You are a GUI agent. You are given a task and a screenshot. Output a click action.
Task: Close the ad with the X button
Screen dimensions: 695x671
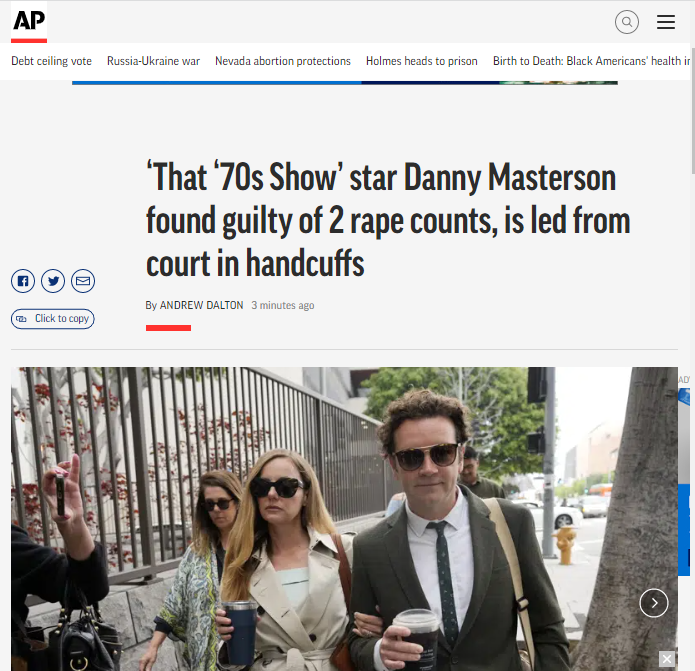point(667,659)
